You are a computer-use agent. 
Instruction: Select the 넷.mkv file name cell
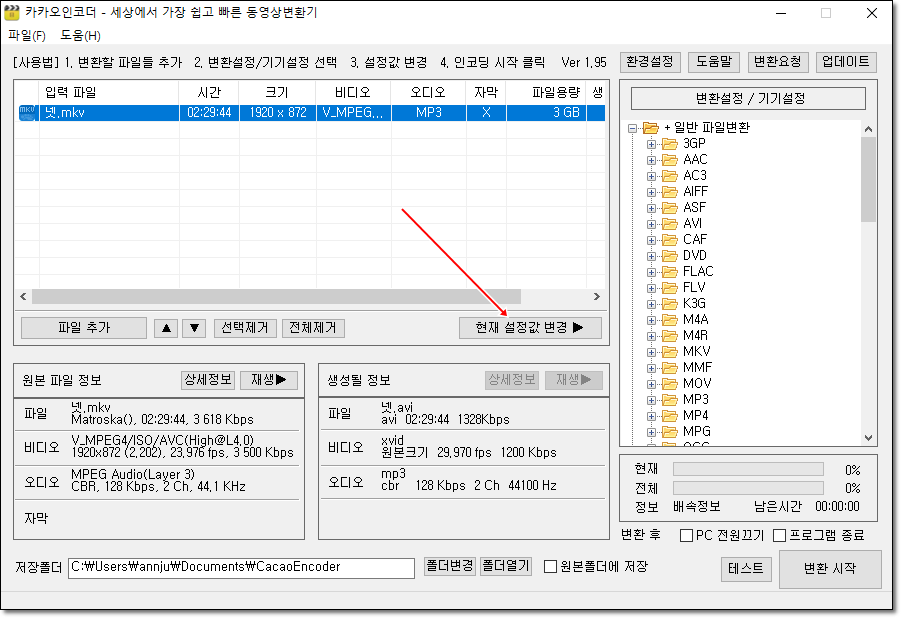tap(109, 113)
